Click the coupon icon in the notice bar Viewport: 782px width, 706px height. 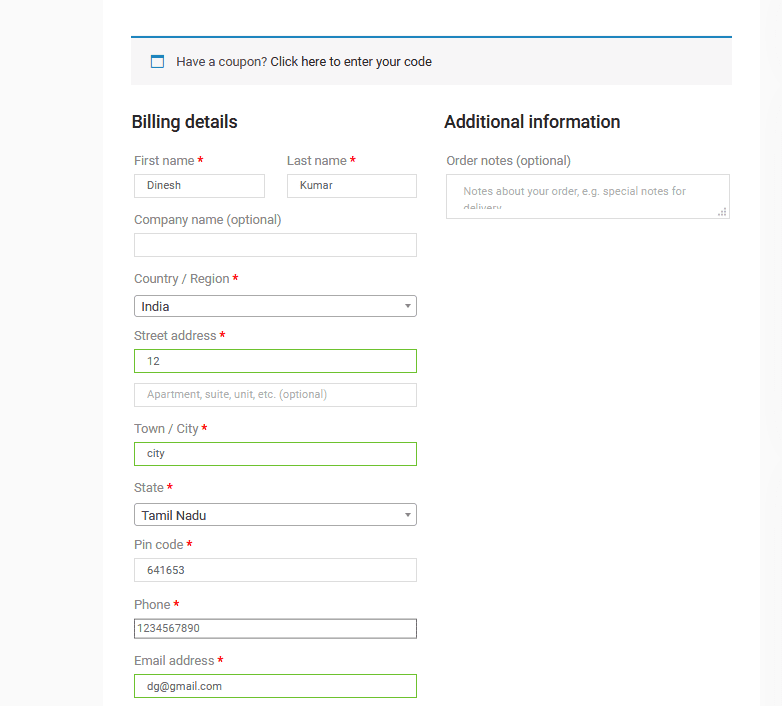pyautogui.click(x=157, y=61)
